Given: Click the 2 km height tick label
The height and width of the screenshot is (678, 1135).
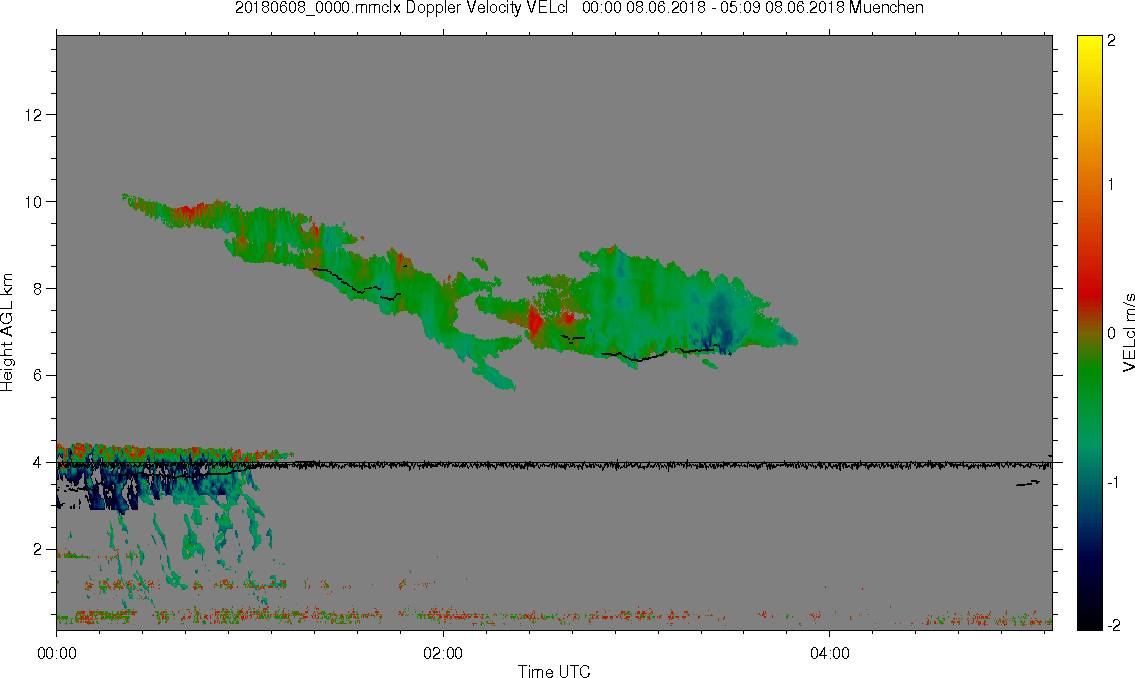Looking at the screenshot, I should (37, 549).
